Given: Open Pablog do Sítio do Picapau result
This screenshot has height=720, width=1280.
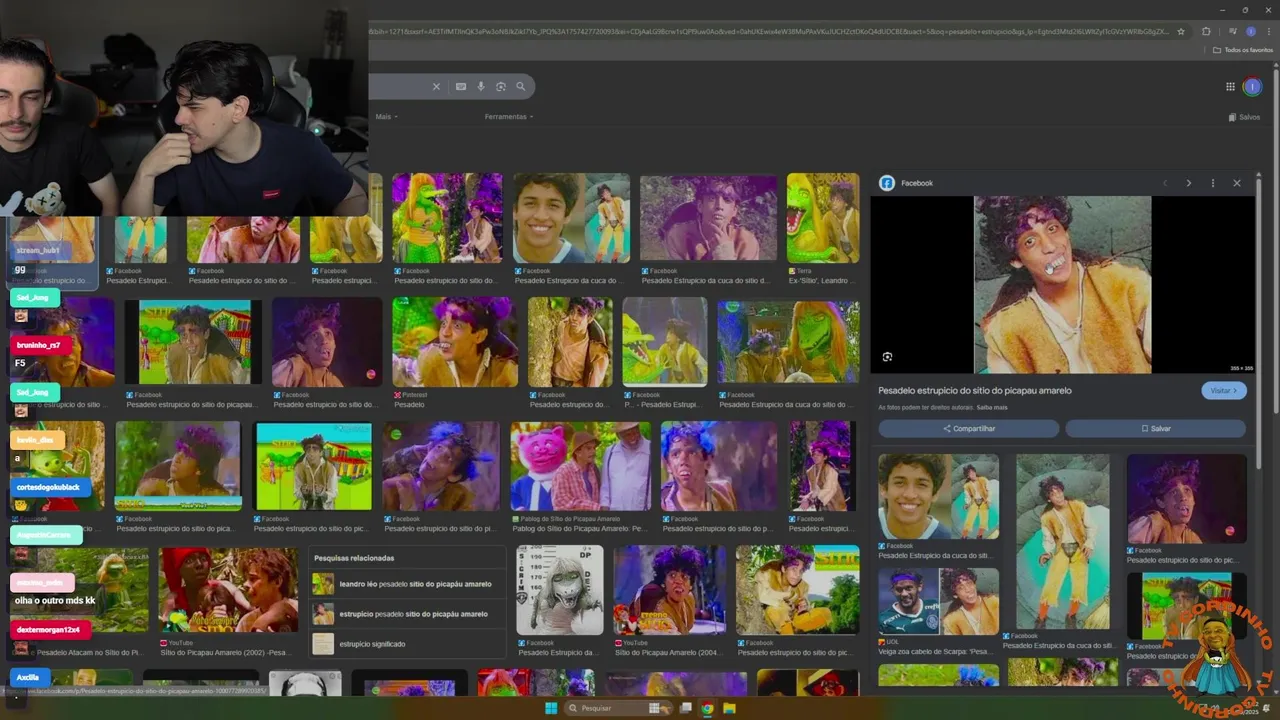Looking at the screenshot, I should 581,476.
